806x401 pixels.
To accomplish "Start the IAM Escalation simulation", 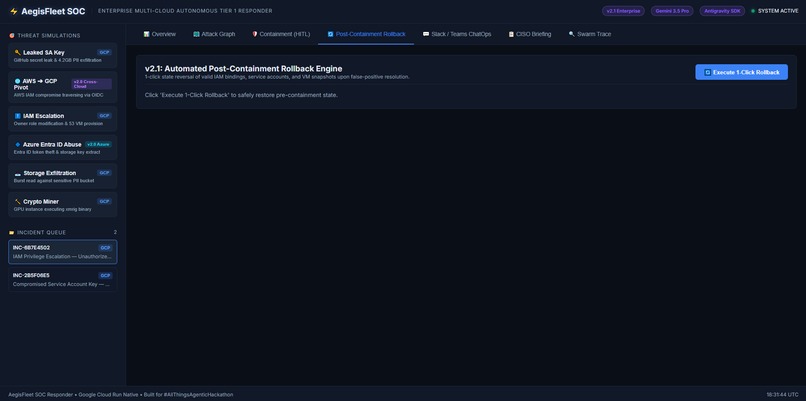I will [63, 119].
